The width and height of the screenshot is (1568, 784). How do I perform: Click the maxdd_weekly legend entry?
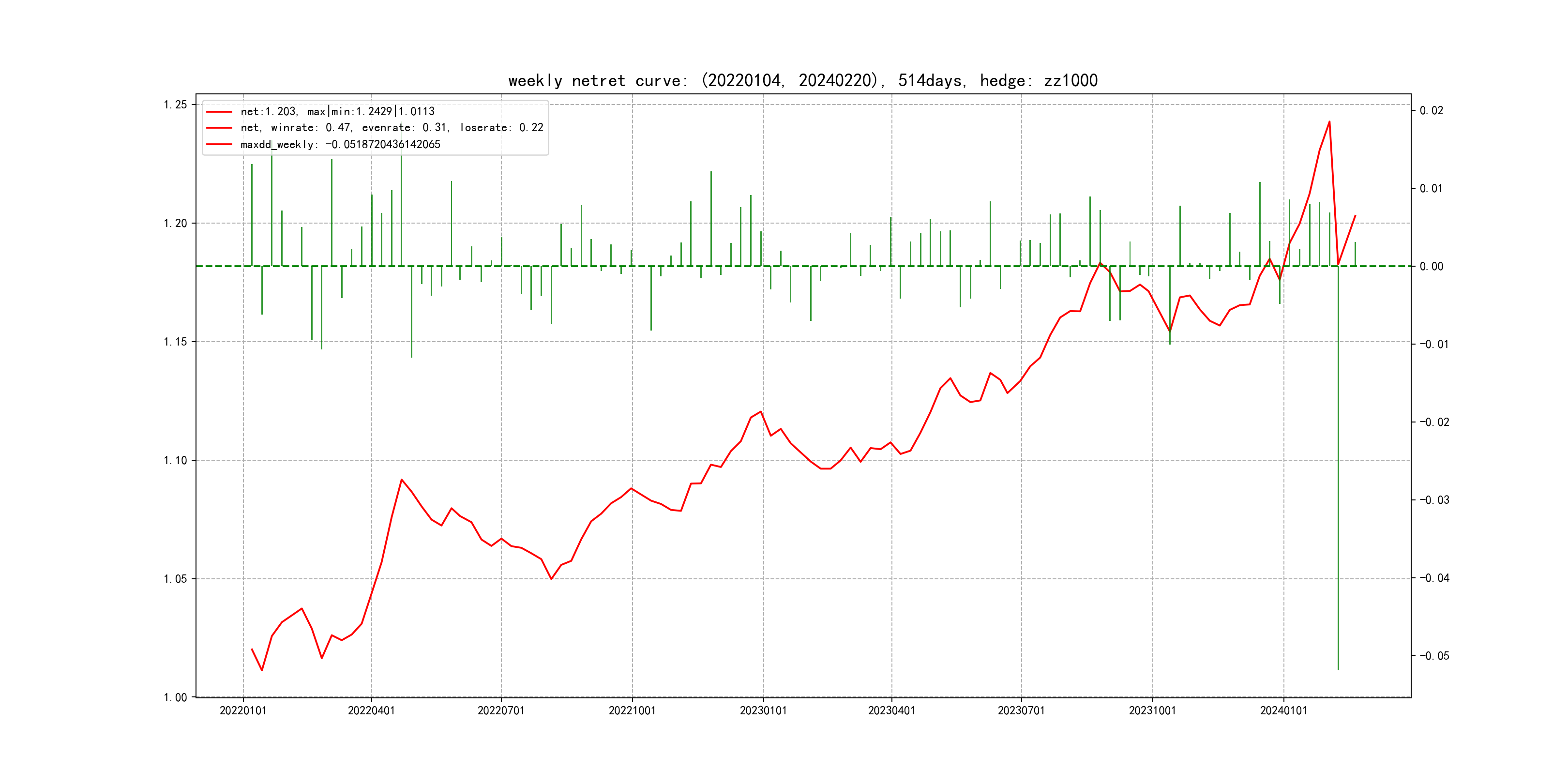tap(340, 144)
